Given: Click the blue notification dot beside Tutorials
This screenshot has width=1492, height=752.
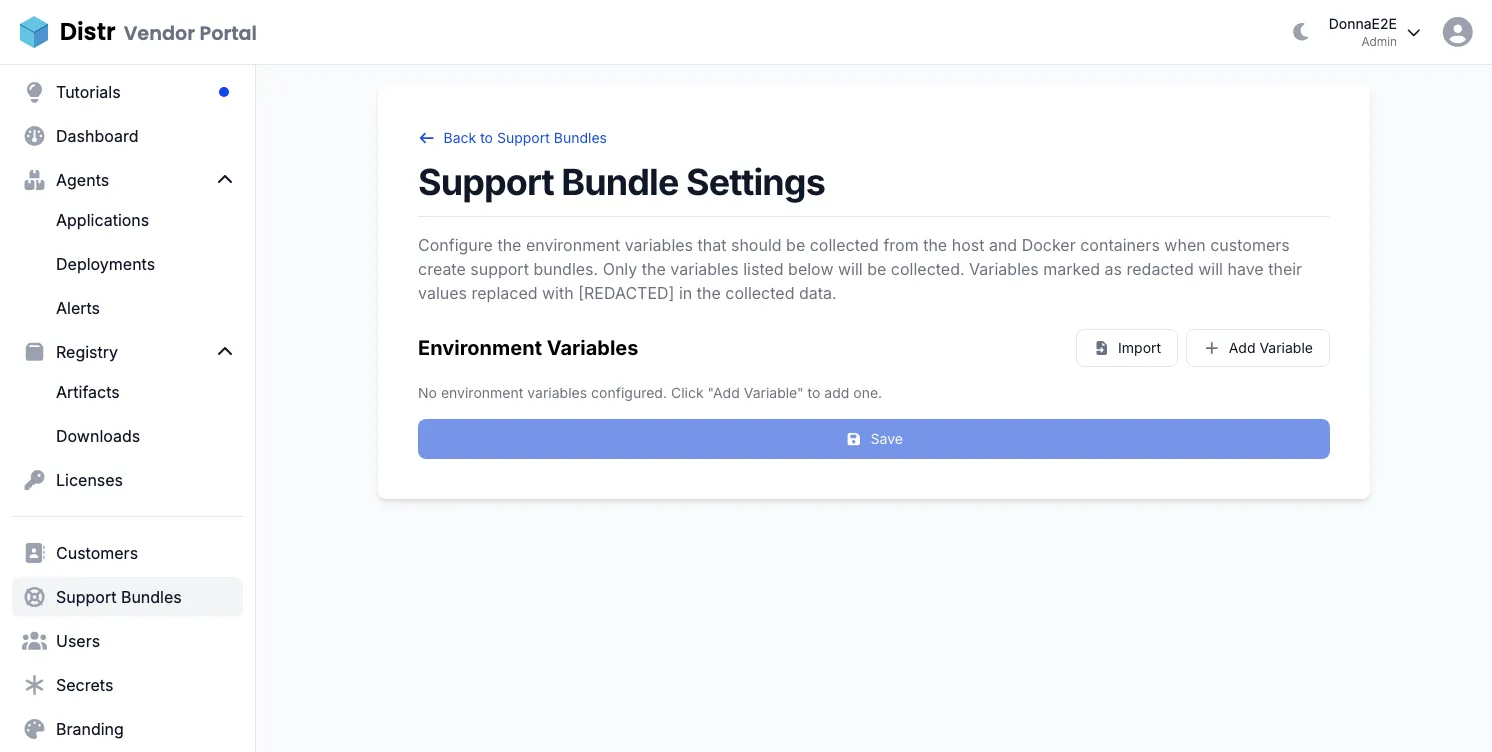Looking at the screenshot, I should point(223,92).
